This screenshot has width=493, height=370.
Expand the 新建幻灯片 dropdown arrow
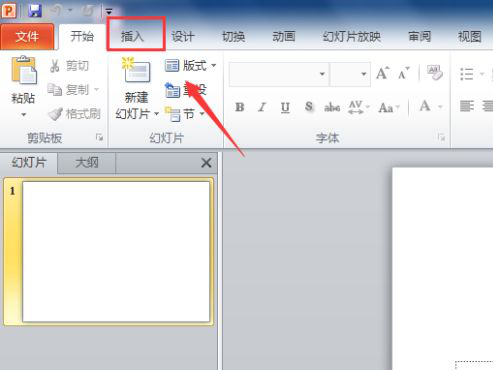pos(156,114)
